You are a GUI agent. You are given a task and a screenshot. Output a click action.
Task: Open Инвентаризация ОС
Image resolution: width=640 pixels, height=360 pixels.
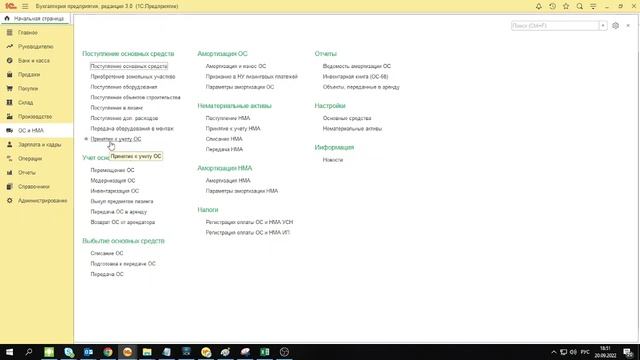tap(115, 191)
